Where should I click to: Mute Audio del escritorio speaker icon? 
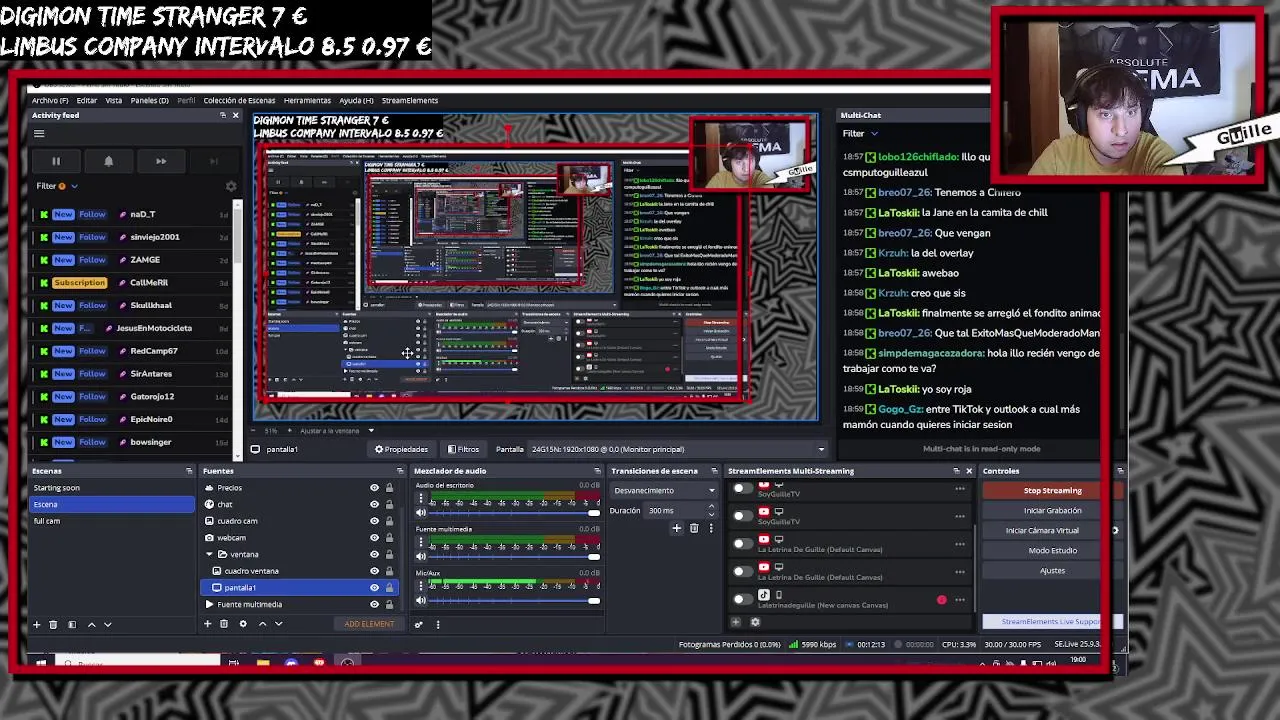point(421,513)
